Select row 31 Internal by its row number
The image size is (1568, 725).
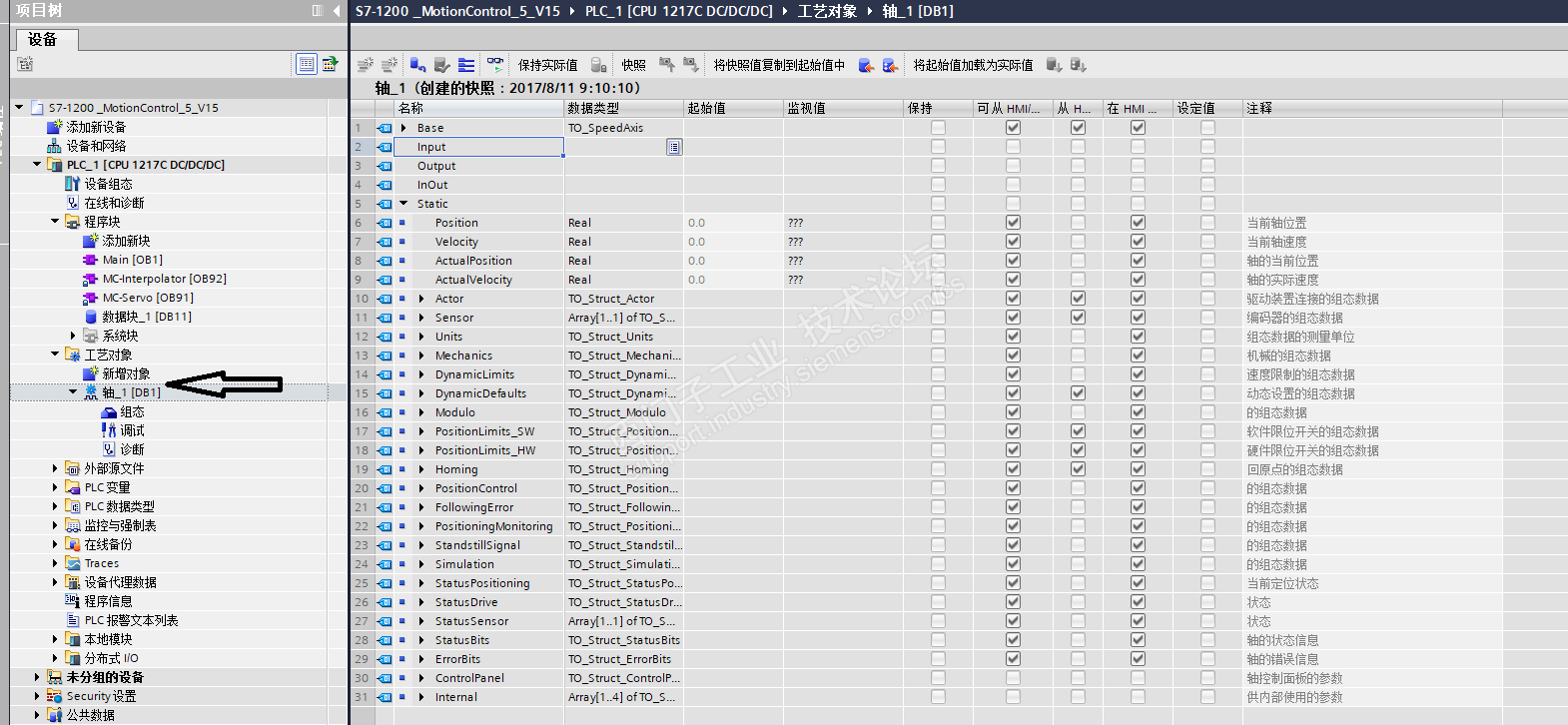coord(362,697)
